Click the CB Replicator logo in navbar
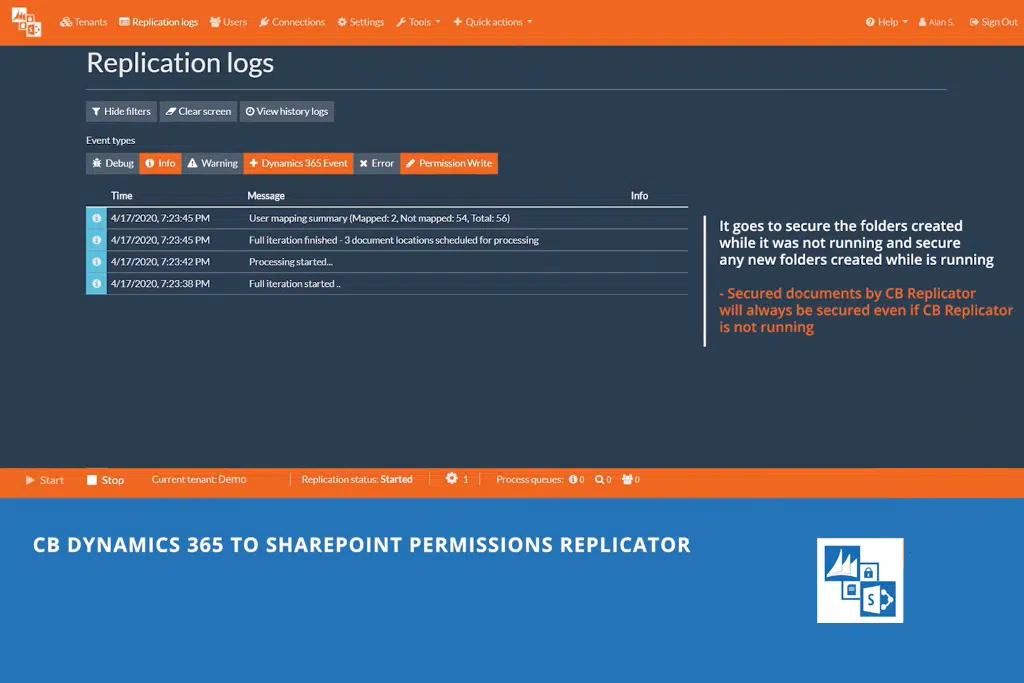The height and width of the screenshot is (683, 1024). coord(27,22)
